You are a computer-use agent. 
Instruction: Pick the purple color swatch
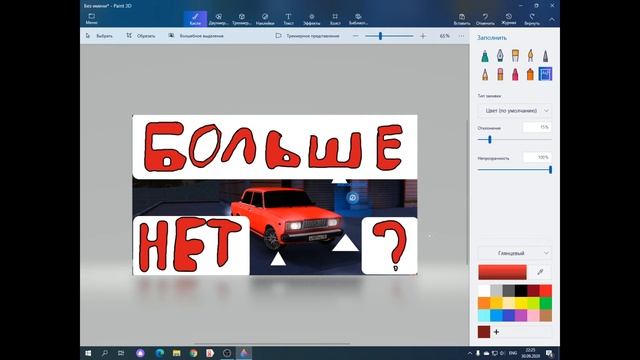(521, 315)
